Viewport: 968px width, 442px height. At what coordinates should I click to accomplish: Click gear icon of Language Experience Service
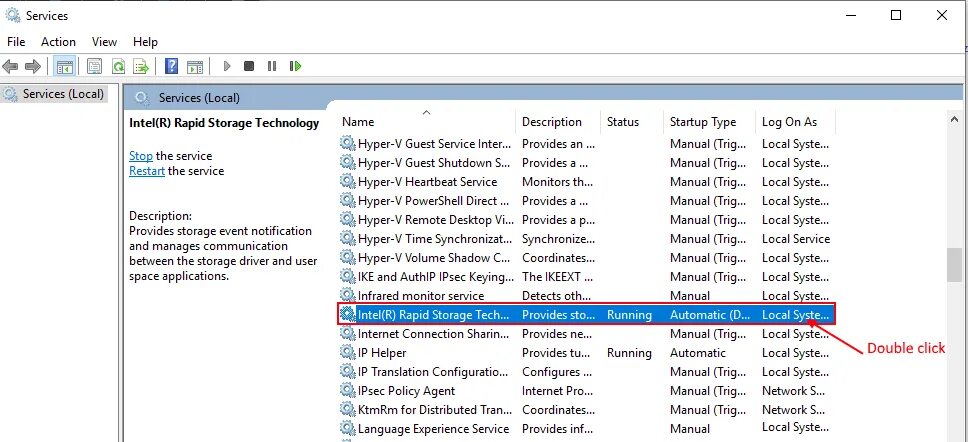(348, 428)
